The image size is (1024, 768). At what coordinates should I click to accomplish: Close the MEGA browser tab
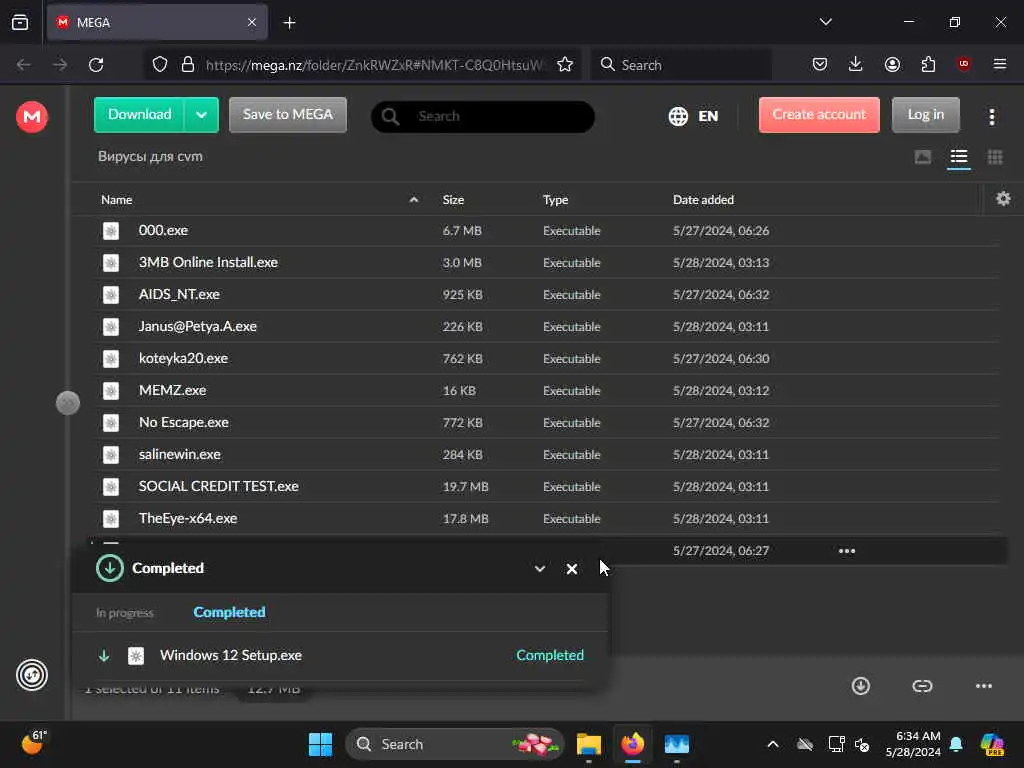[252, 23]
